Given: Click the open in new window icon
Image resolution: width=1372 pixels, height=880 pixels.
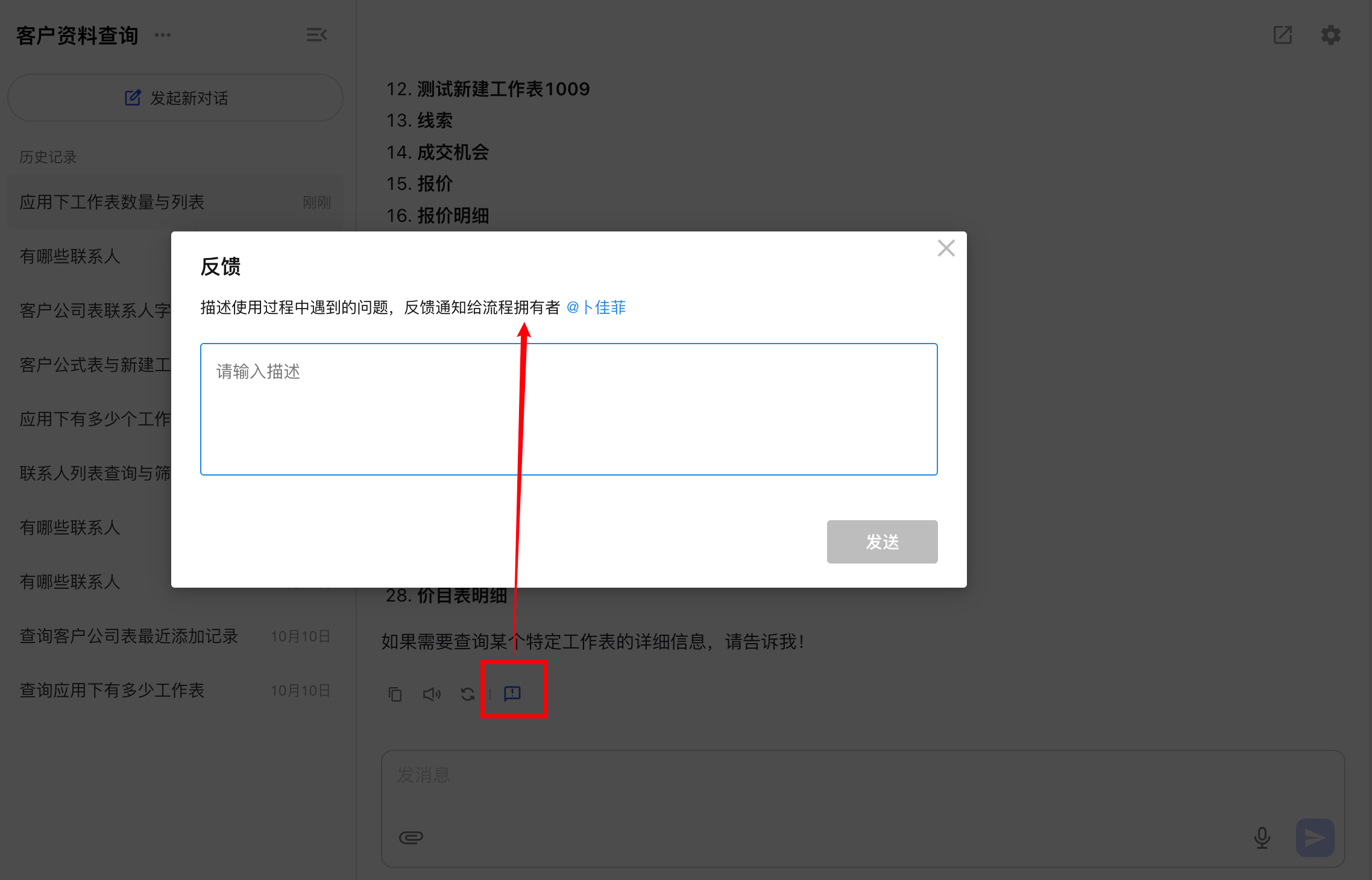Looking at the screenshot, I should [1282, 35].
